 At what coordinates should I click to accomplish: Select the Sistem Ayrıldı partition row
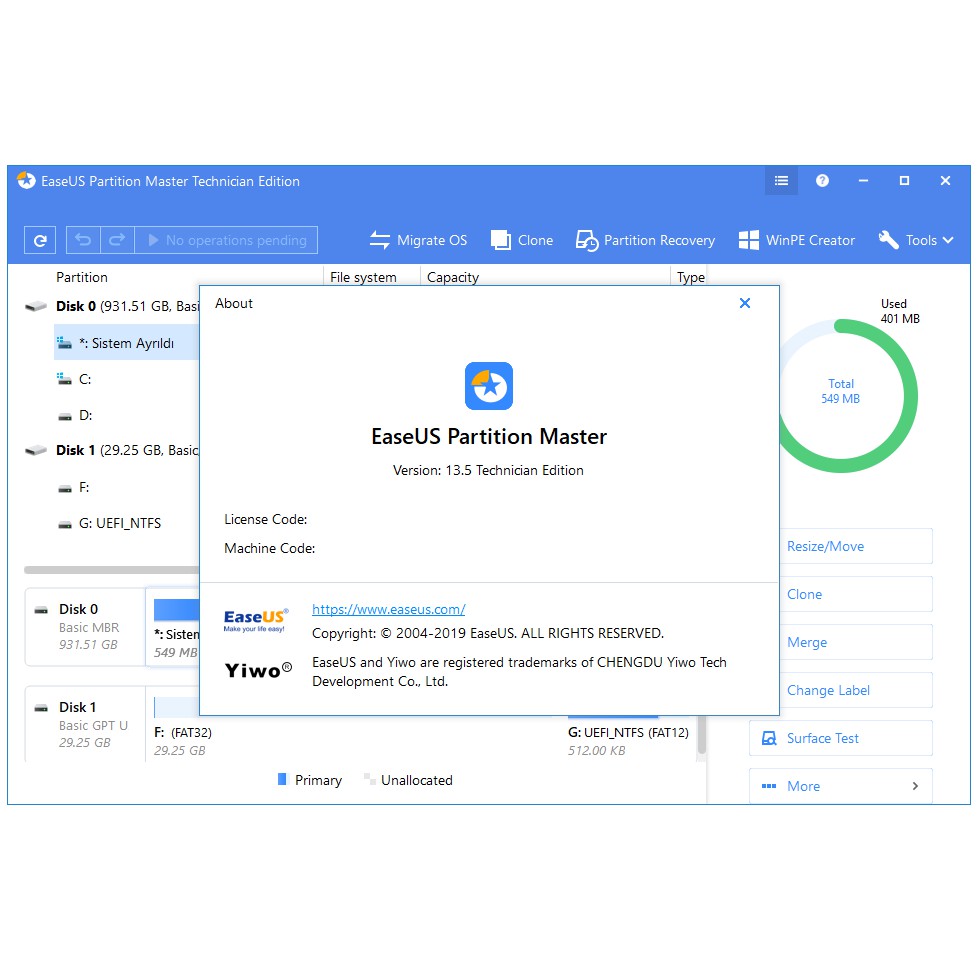click(125, 343)
